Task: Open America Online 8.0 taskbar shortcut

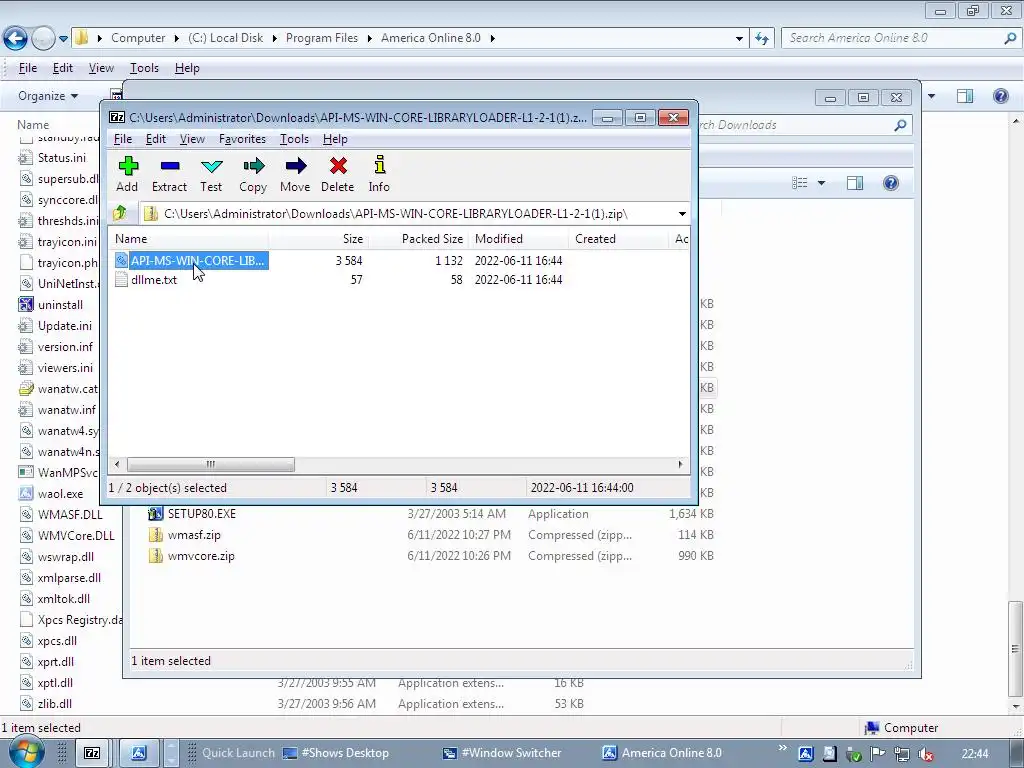Action: [662, 753]
